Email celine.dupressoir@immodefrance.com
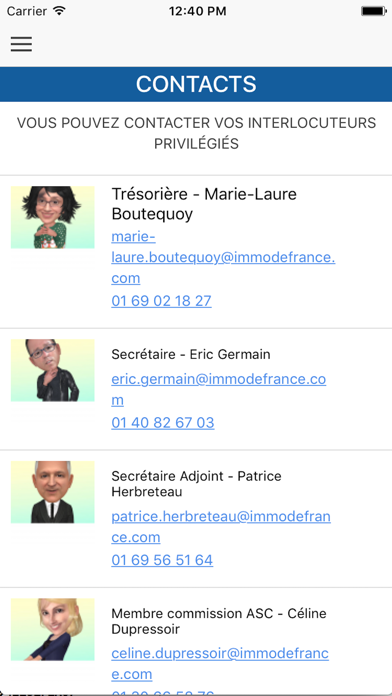Image resolution: width=392 pixels, height=696 pixels. coord(220,664)
